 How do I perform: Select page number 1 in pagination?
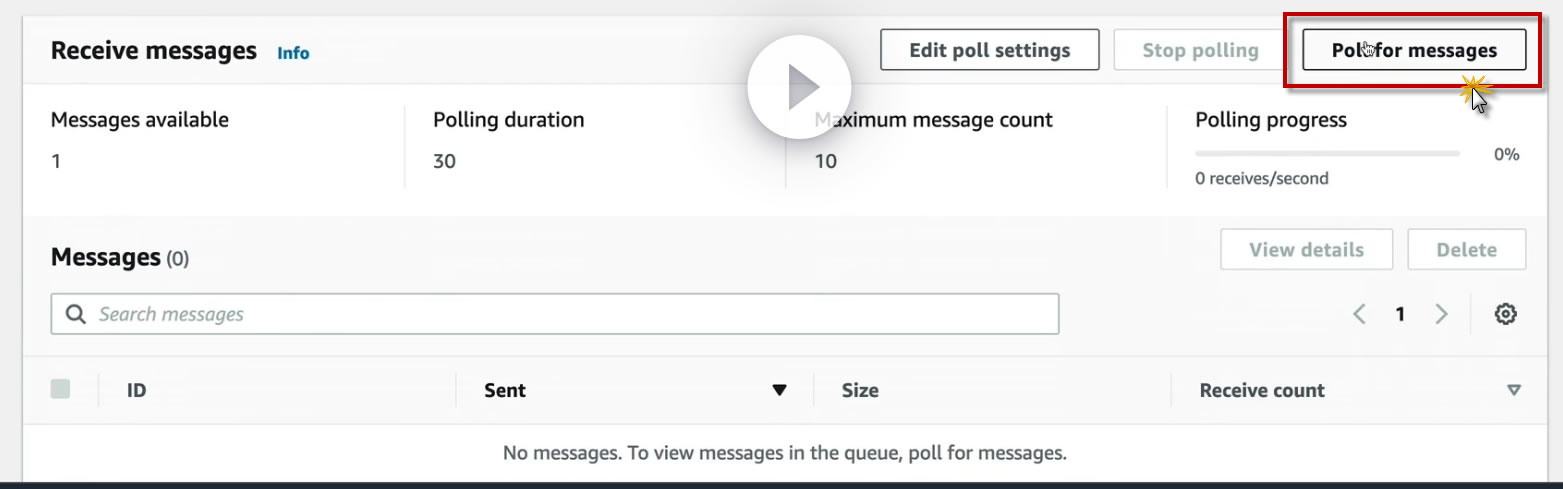click(1400, 314)
